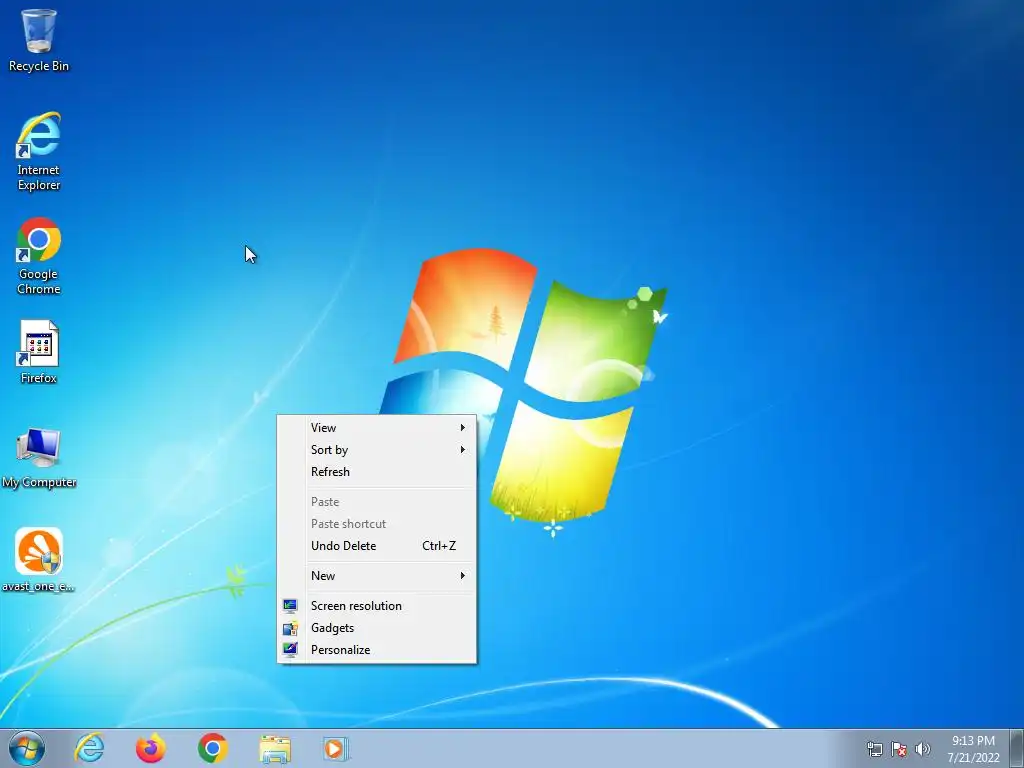Expand the View submenu
This screenshot has width=1024, height=768.
(377, 428)
